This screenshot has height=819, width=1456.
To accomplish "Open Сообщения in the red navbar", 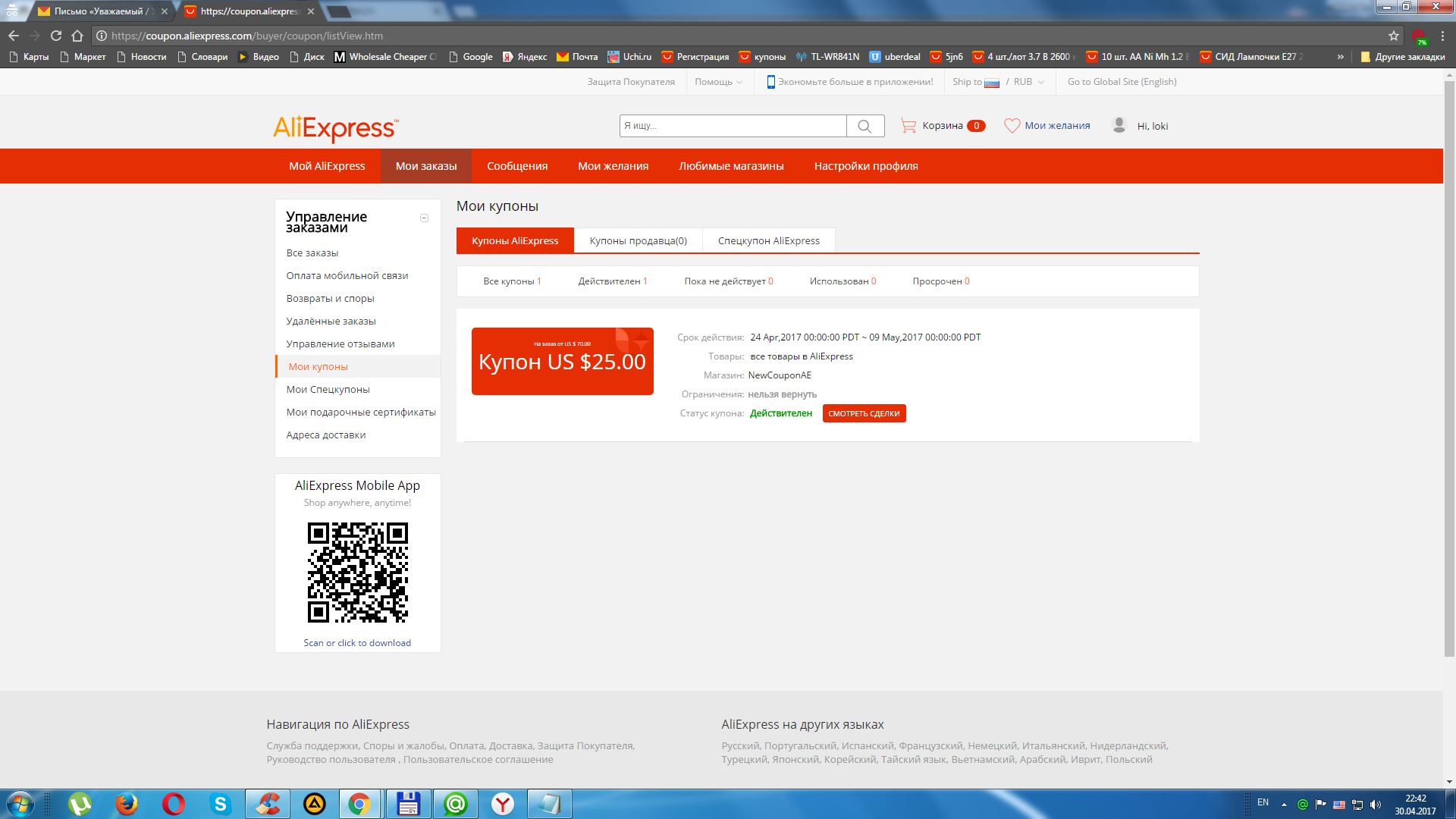I will (517, 166).
